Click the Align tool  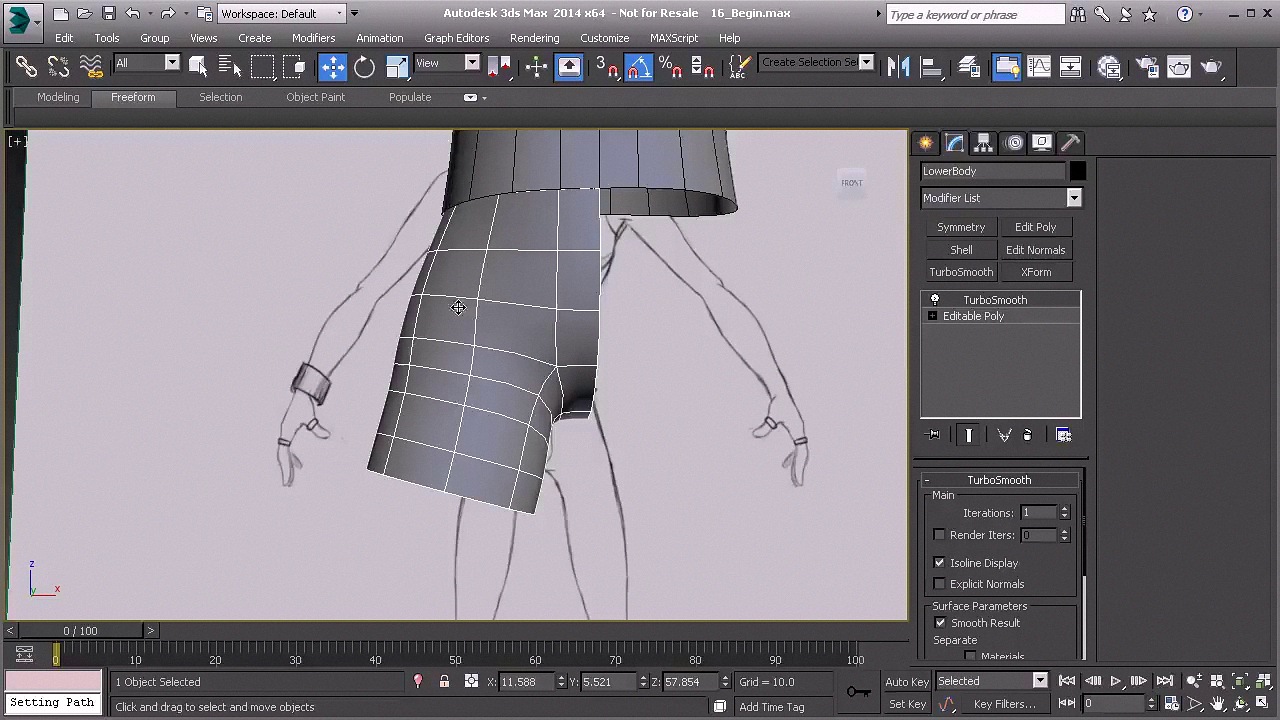click(931, 67)
